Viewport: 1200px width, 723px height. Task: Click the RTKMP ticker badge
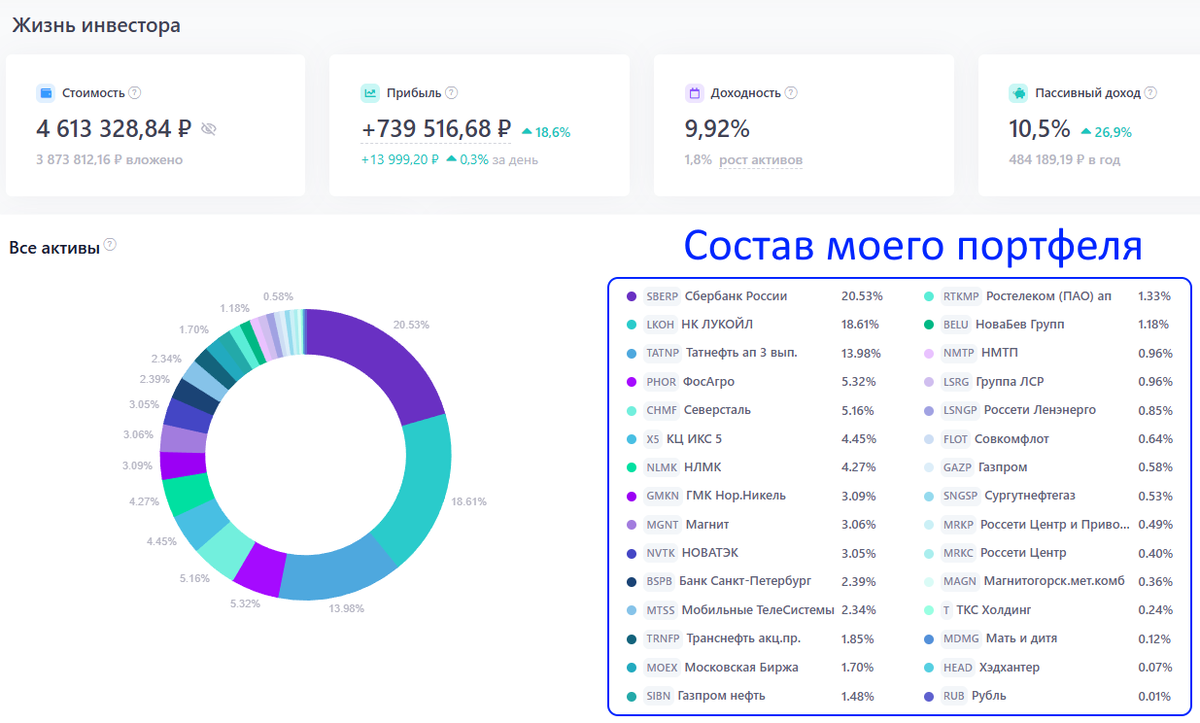click(961, 296)
